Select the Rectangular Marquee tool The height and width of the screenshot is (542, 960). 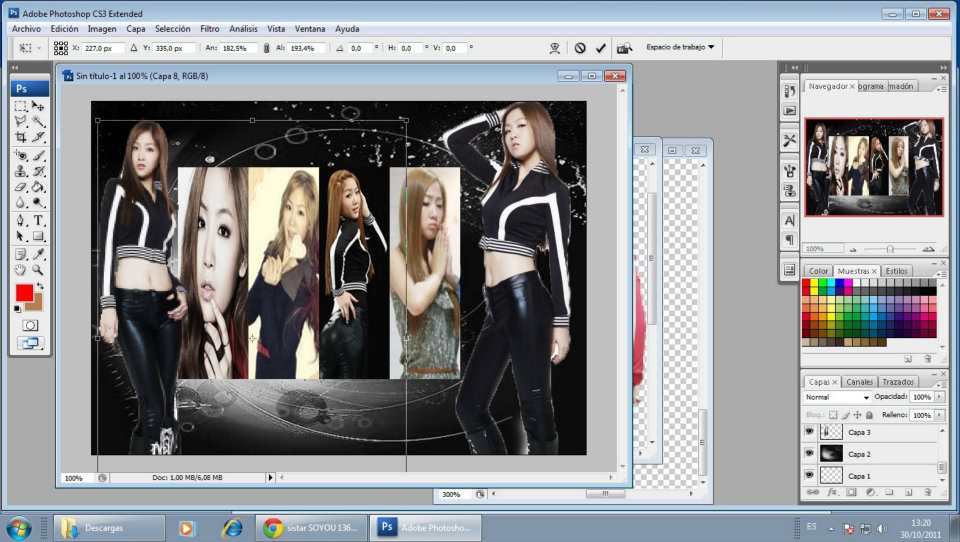click(x=21, y=106)
